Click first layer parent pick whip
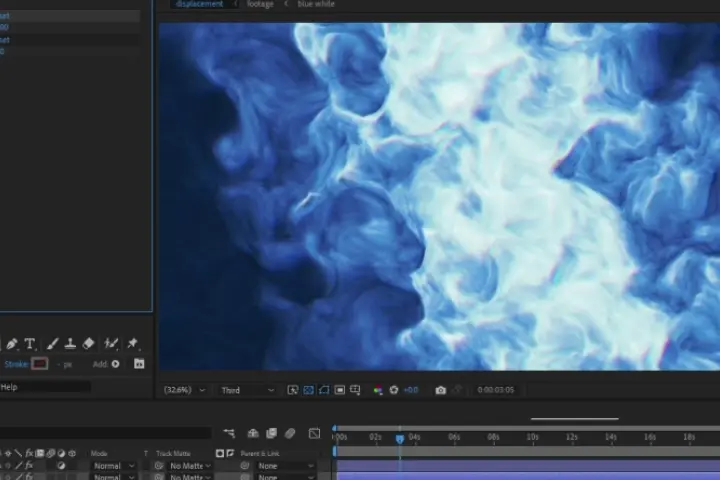Viewport: 720px width, 480px height. [x=245, y=466]
